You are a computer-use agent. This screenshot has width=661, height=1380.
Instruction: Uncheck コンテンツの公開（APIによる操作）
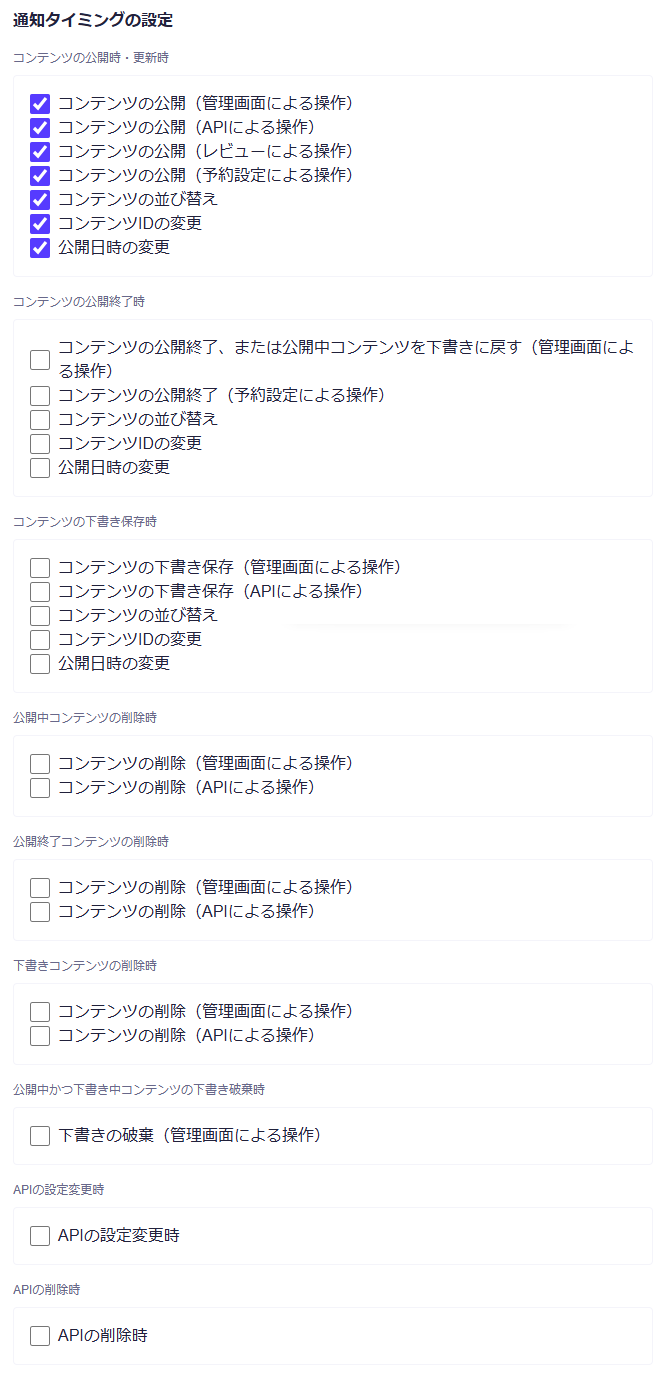tap(40, 127)
